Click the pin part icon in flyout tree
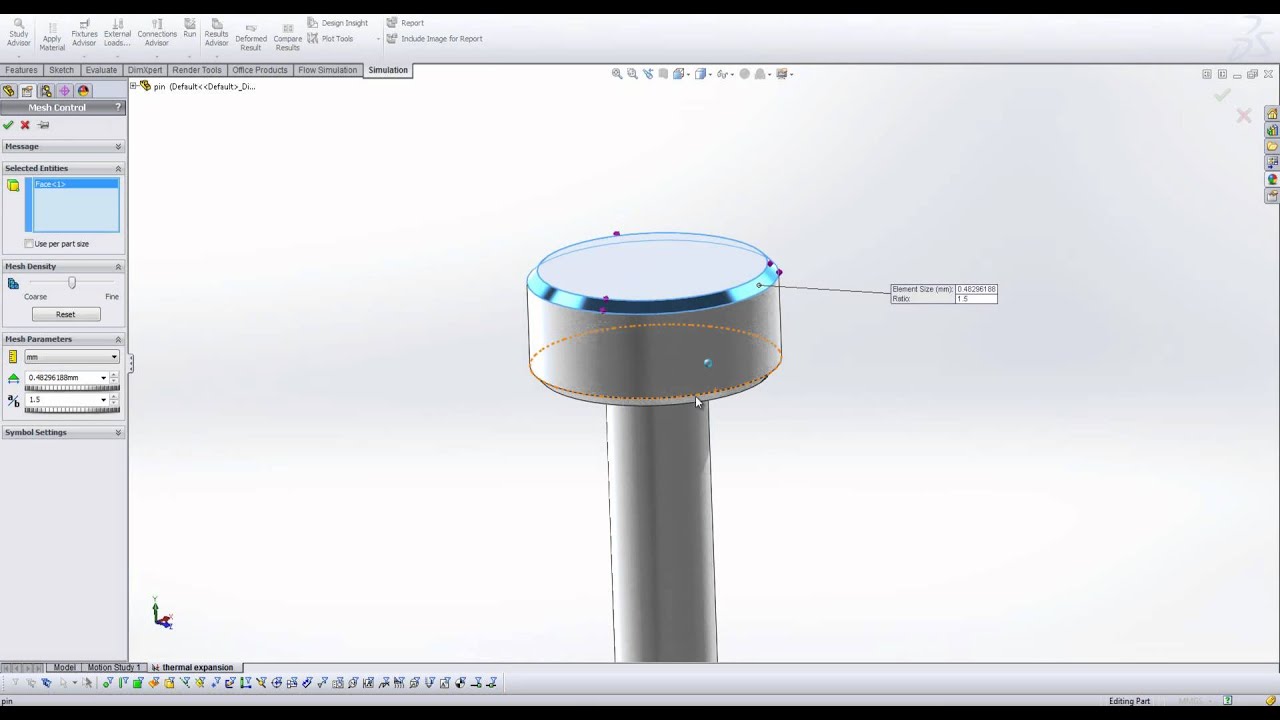1280x720 pixels. (x=146, y=86)
